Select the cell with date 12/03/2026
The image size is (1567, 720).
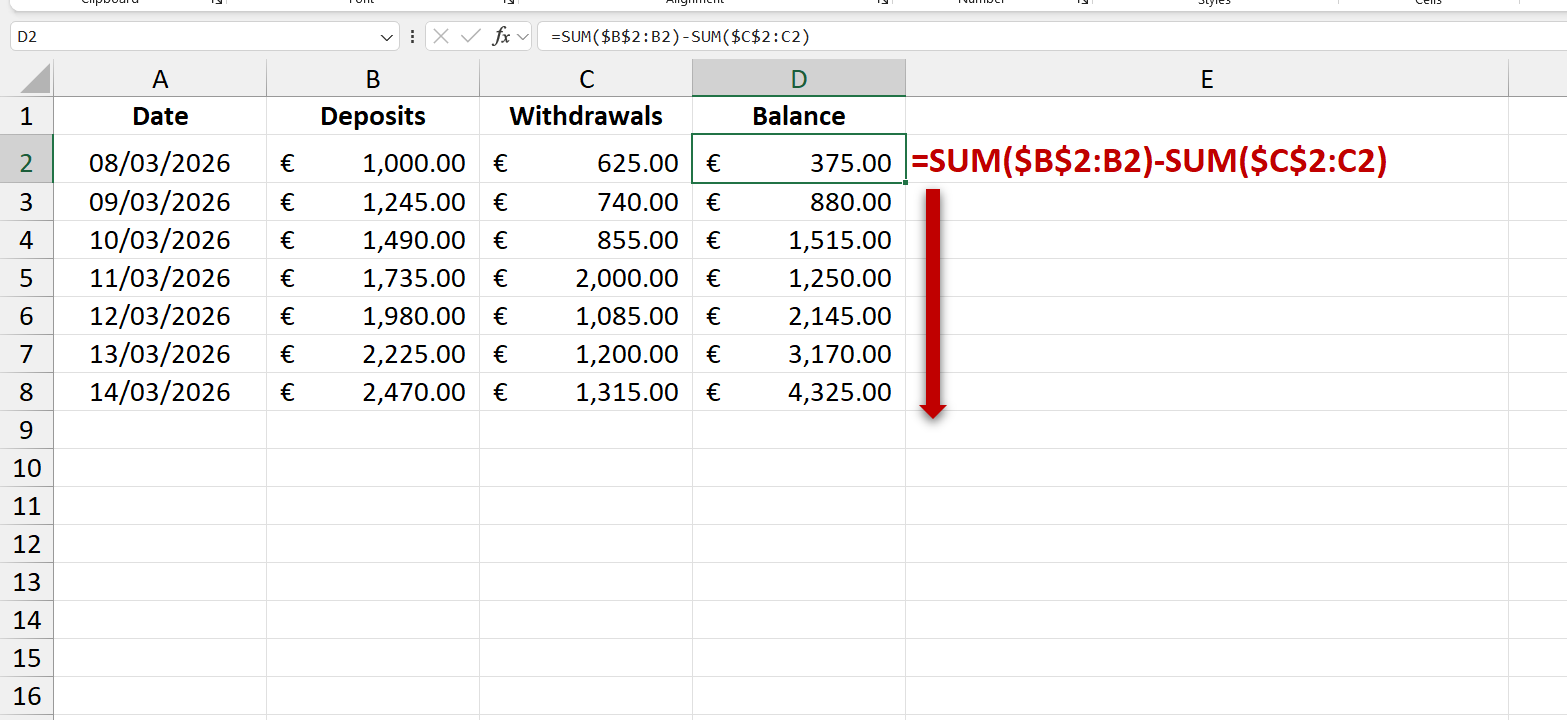(x=160, y=316)
